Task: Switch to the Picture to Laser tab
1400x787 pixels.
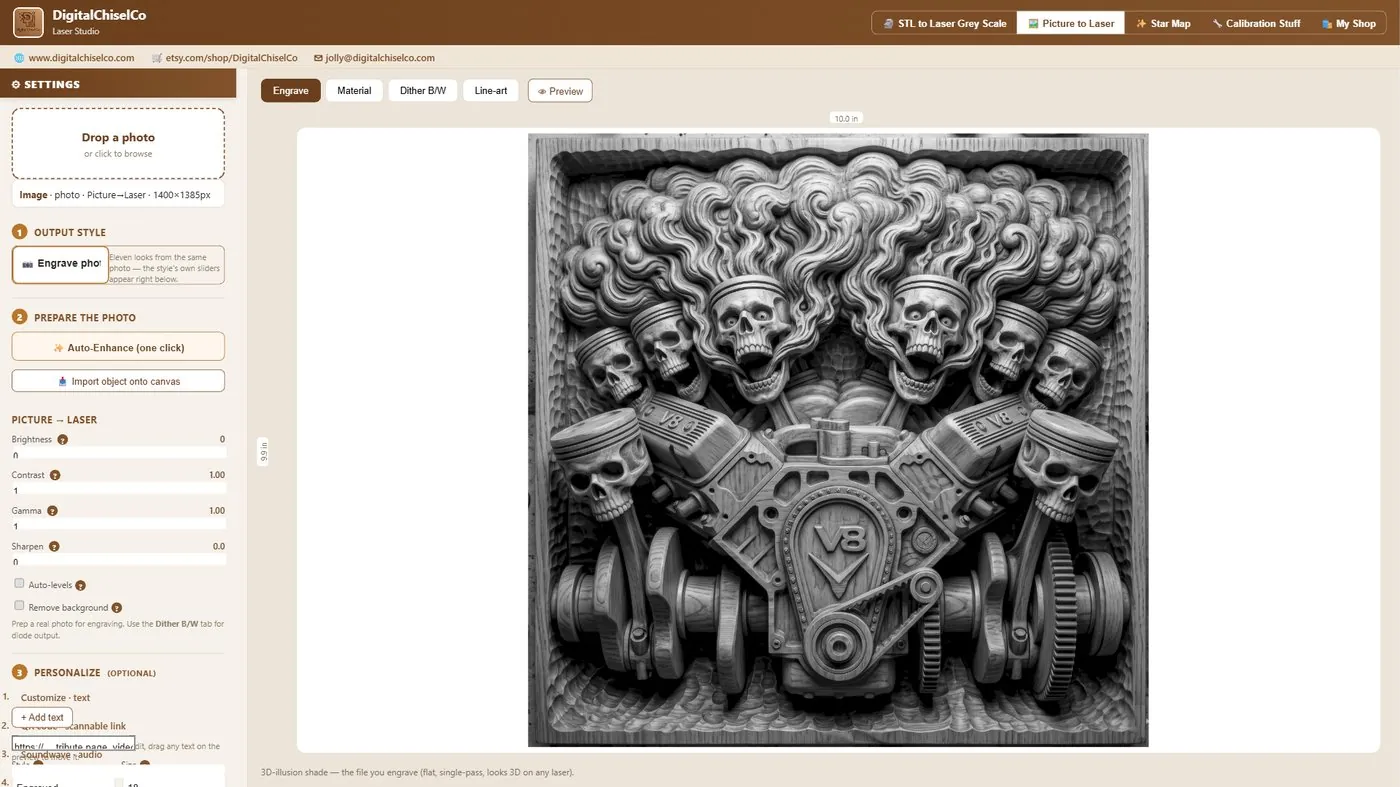Action: tap(1071, 23)
